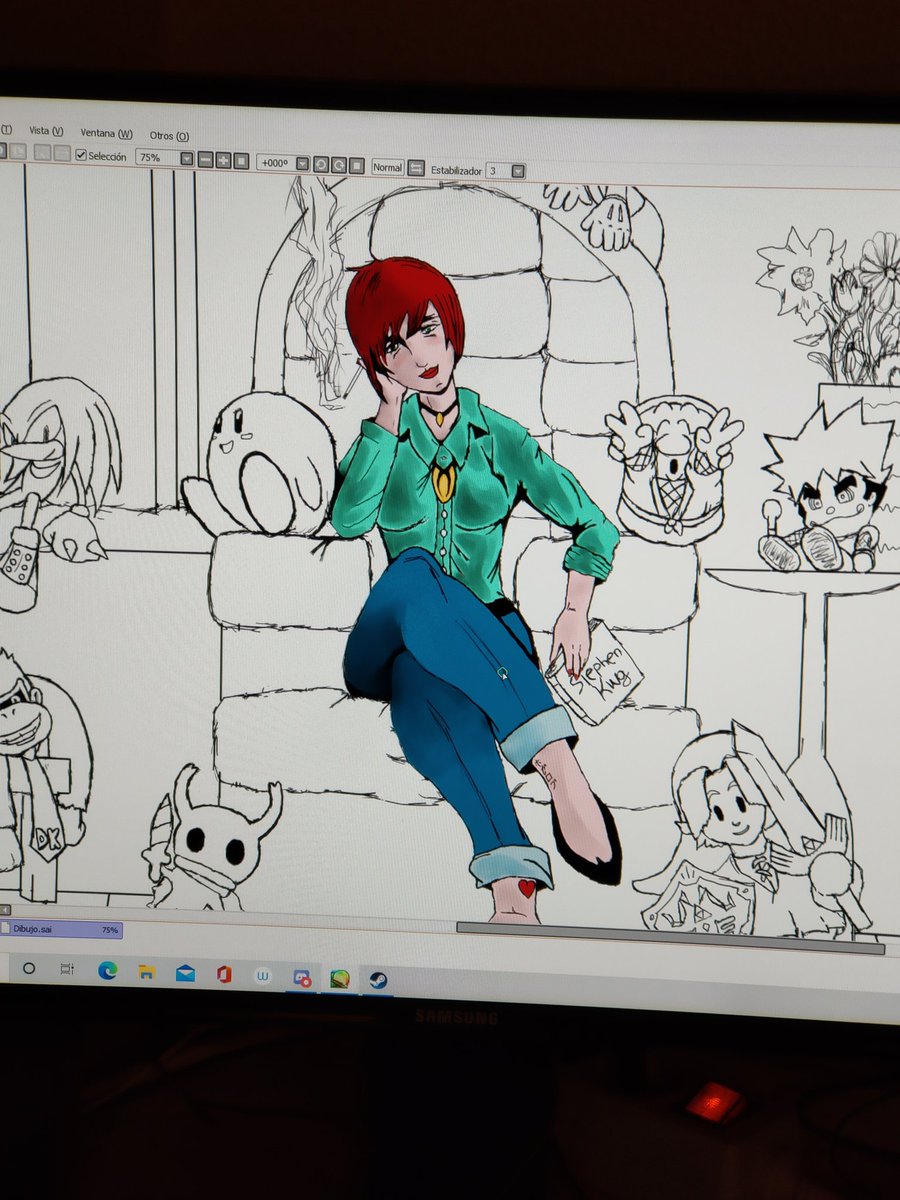
Task: Open Task View on the taskbar
Action: pos(67,969)
